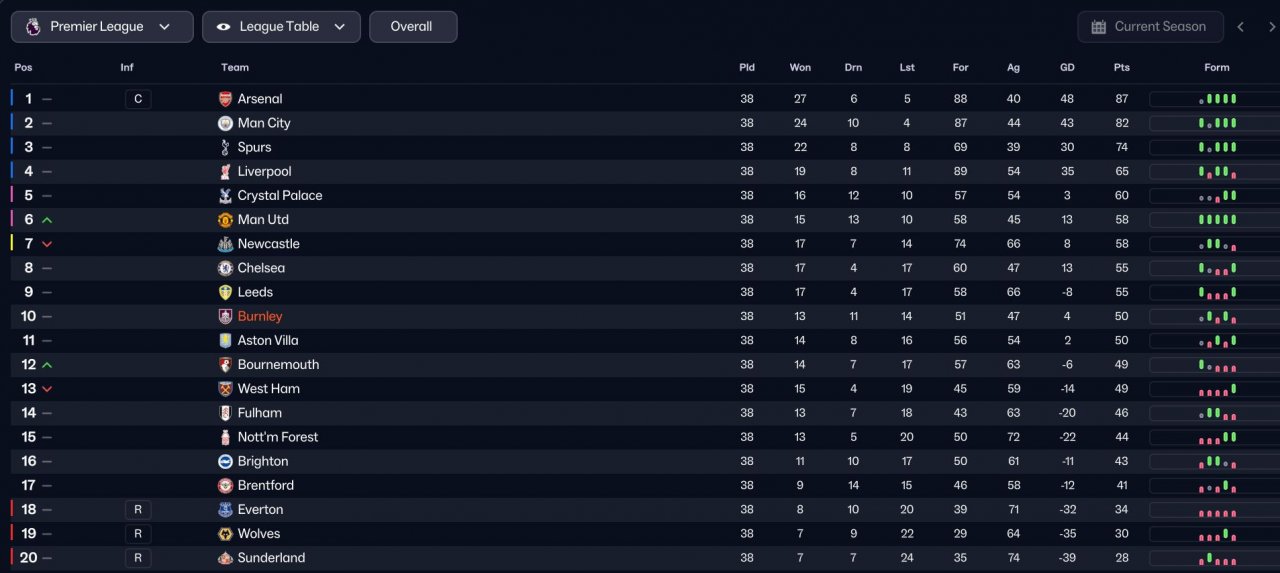Click the Overall filter button

[x=412, y=27]
